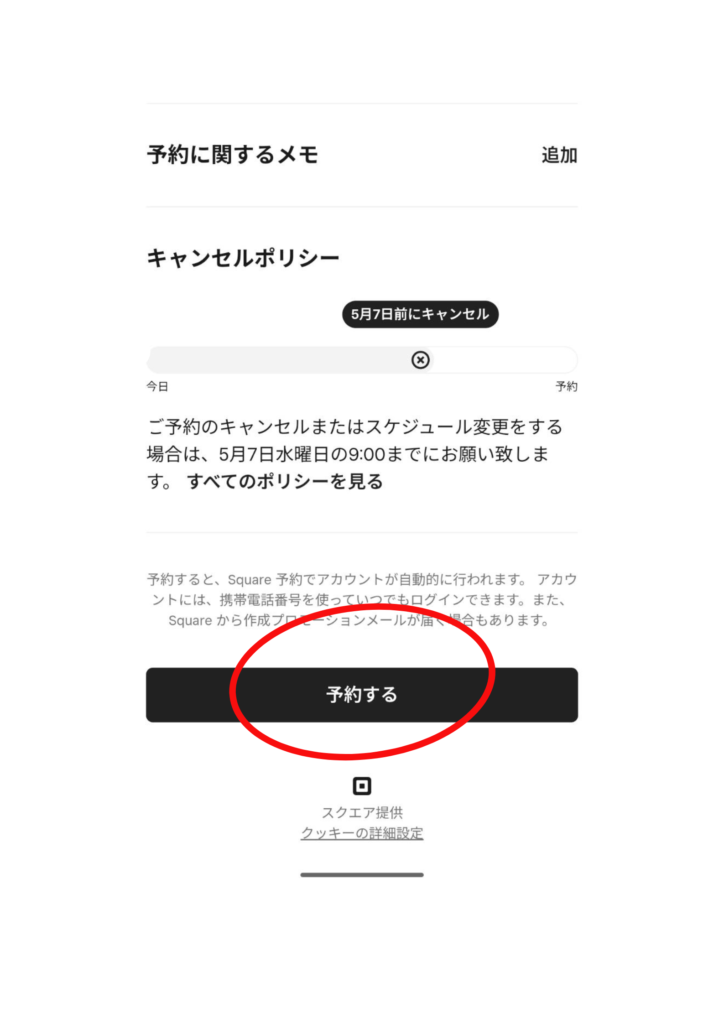Screen dimensions: 724x1024
Task: Click the divider line above キャンセルポリシー
Action: click(362, 206)
